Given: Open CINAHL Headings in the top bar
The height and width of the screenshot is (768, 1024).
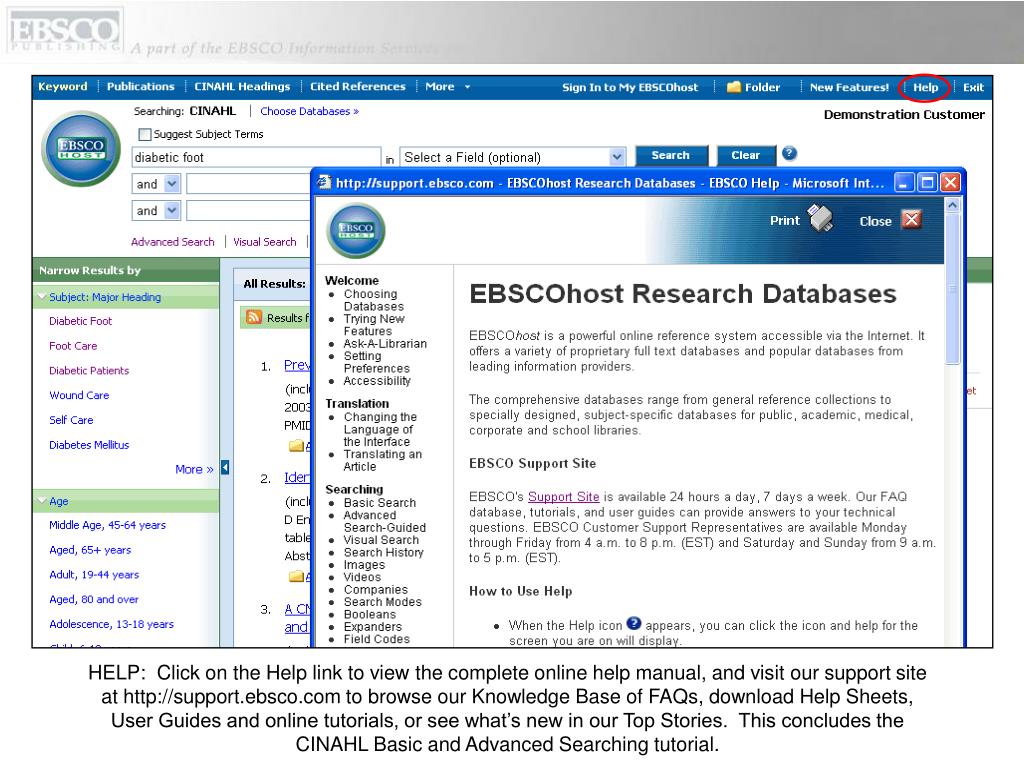Looking at the screenshot, I should point(242,86).
